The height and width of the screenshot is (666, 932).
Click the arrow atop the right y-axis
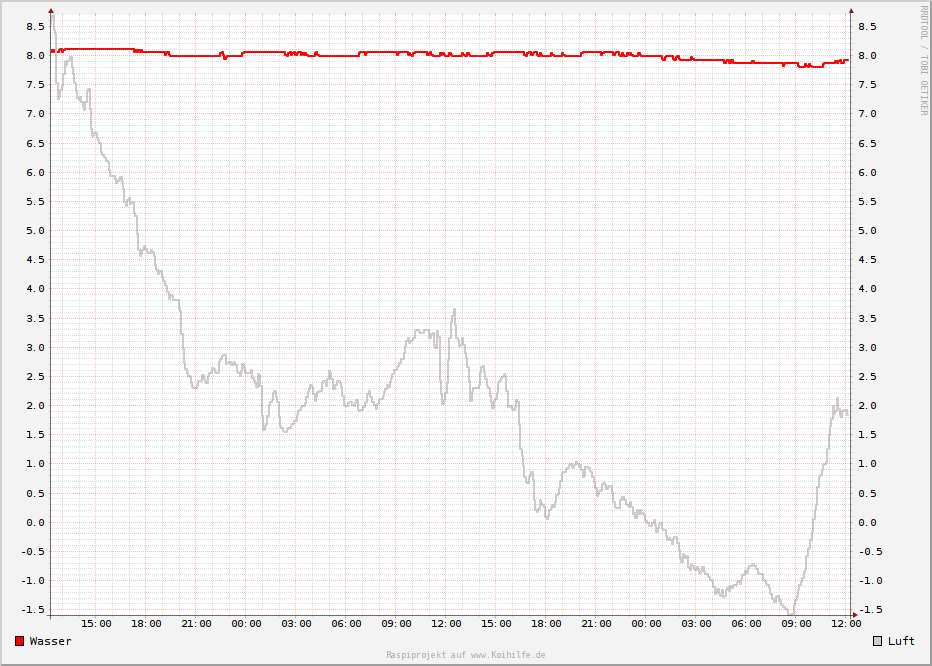pyautogui.click(x=851, y=11)
